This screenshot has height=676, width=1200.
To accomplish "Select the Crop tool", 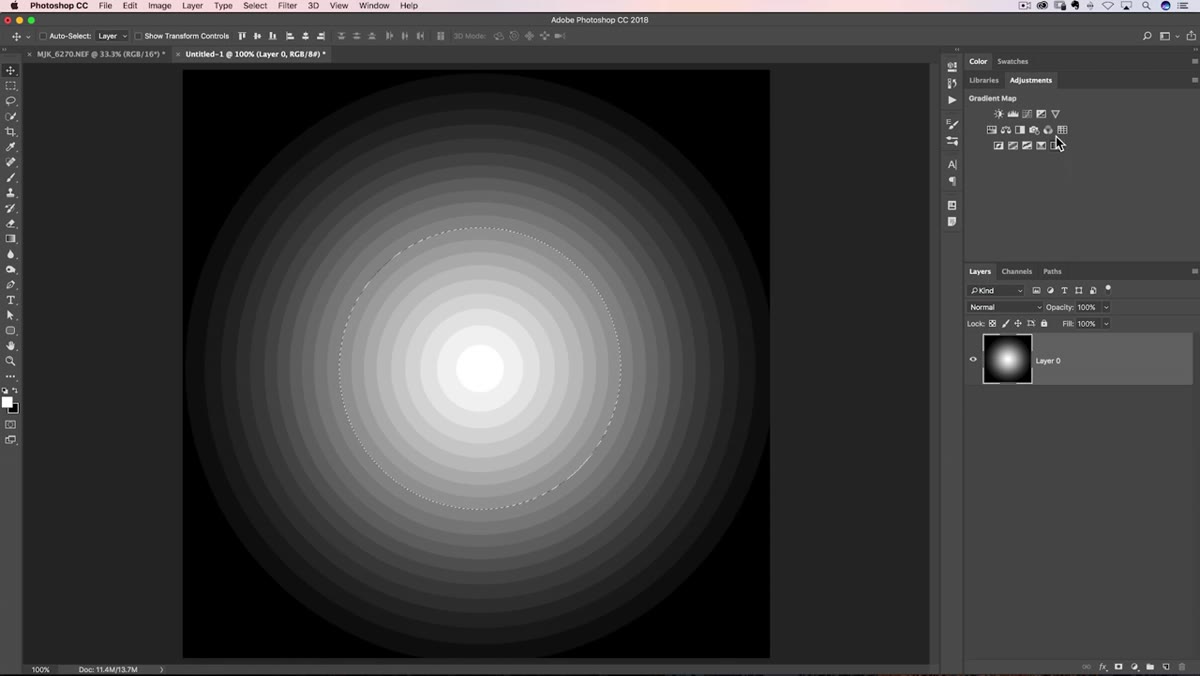I will 11,132.
